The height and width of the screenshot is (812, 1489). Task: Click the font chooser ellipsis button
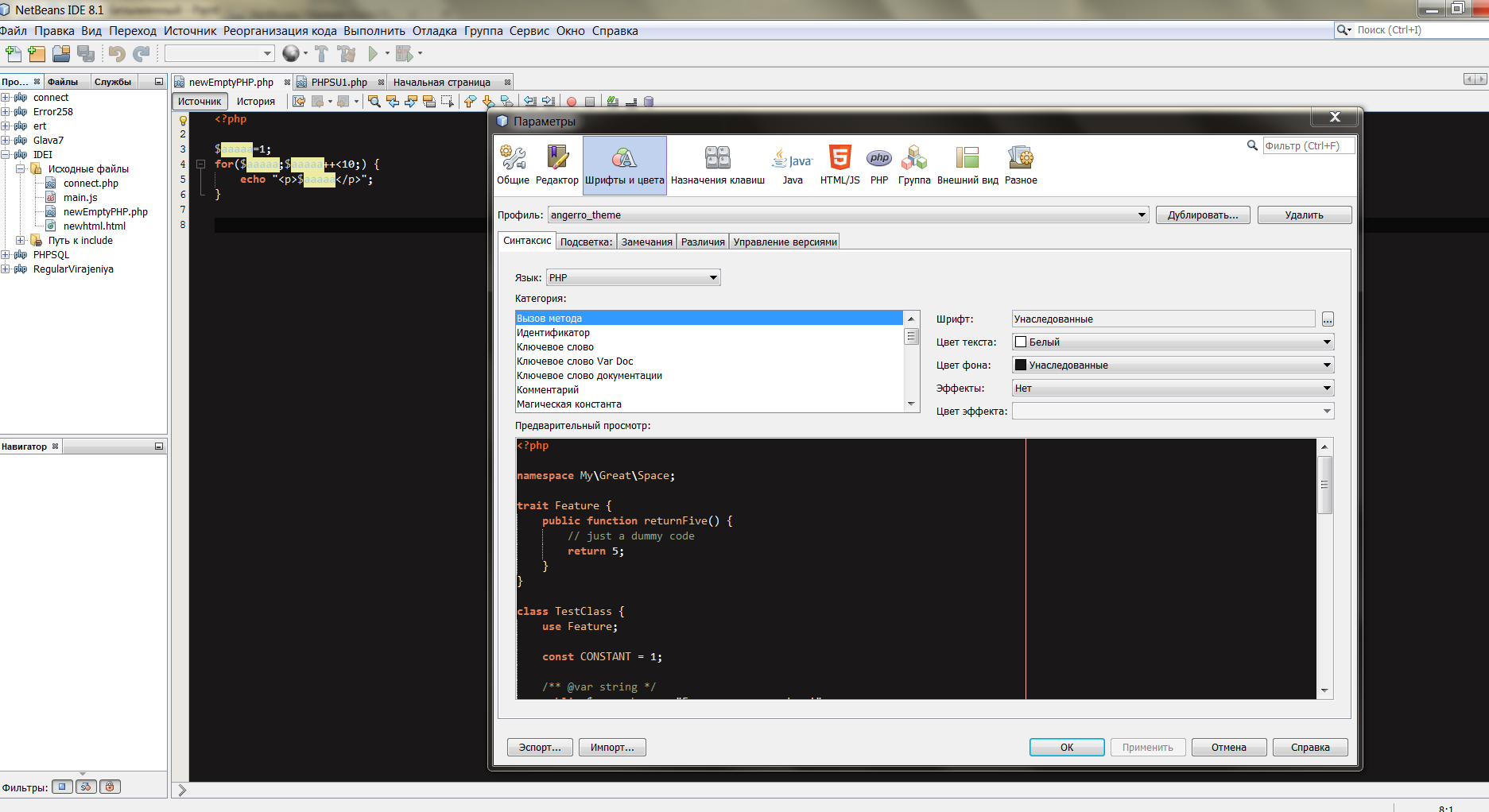(x=1328, y=319)
